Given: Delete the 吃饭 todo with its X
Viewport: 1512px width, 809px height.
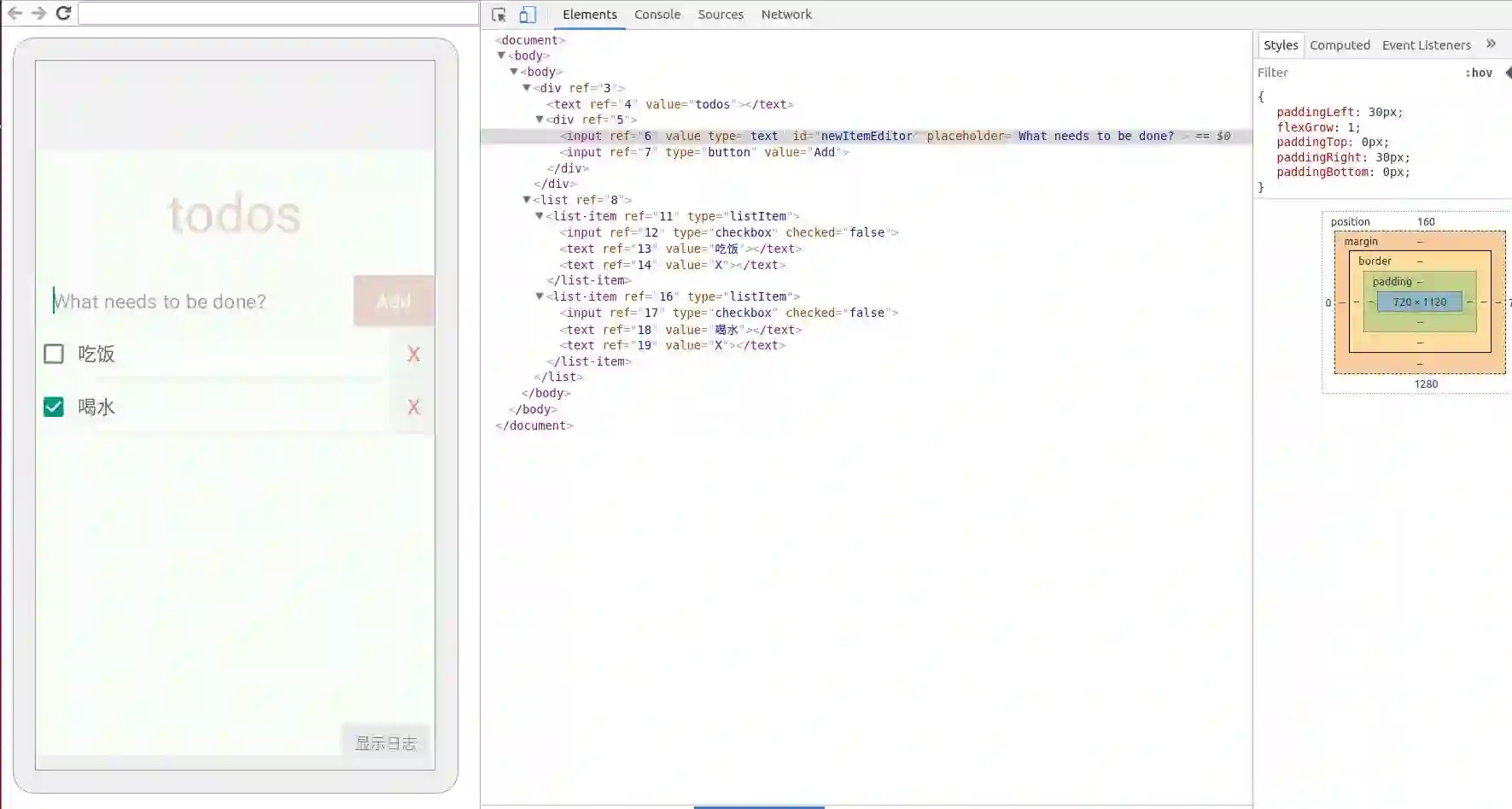Looking at the screenshot, I should 414,355.
